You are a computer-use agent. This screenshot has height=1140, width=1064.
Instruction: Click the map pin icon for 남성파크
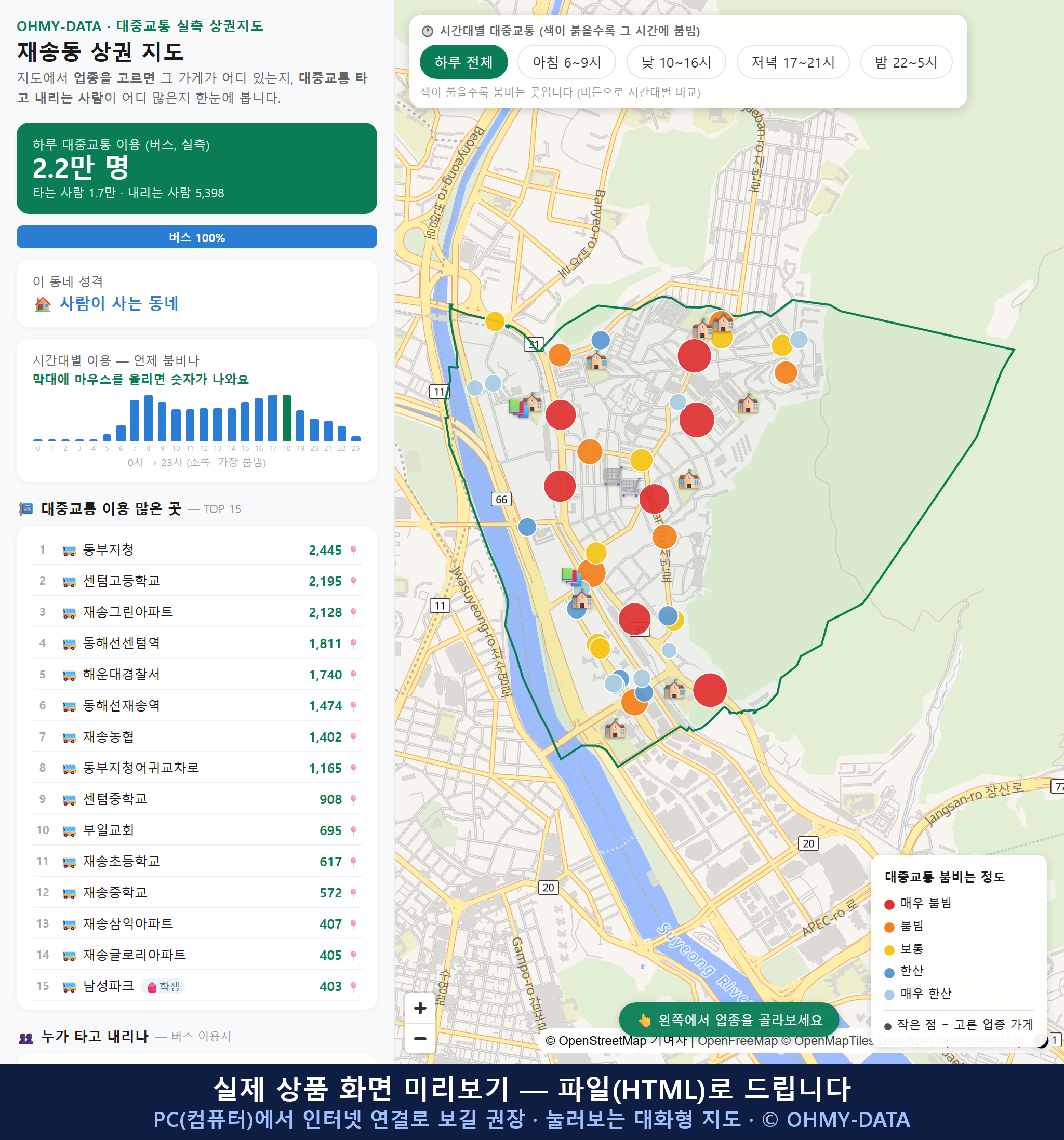(x=353, y=986)
